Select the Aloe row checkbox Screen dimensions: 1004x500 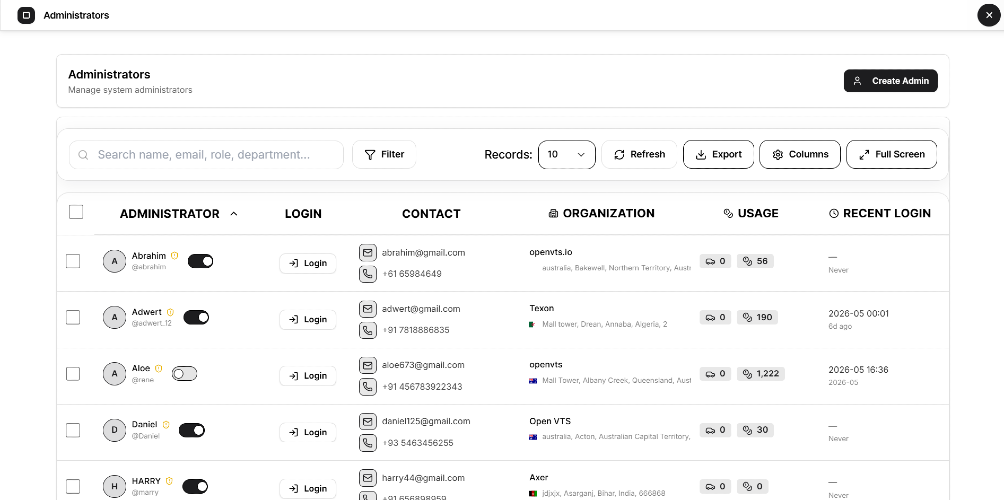(x=73, y=374)
